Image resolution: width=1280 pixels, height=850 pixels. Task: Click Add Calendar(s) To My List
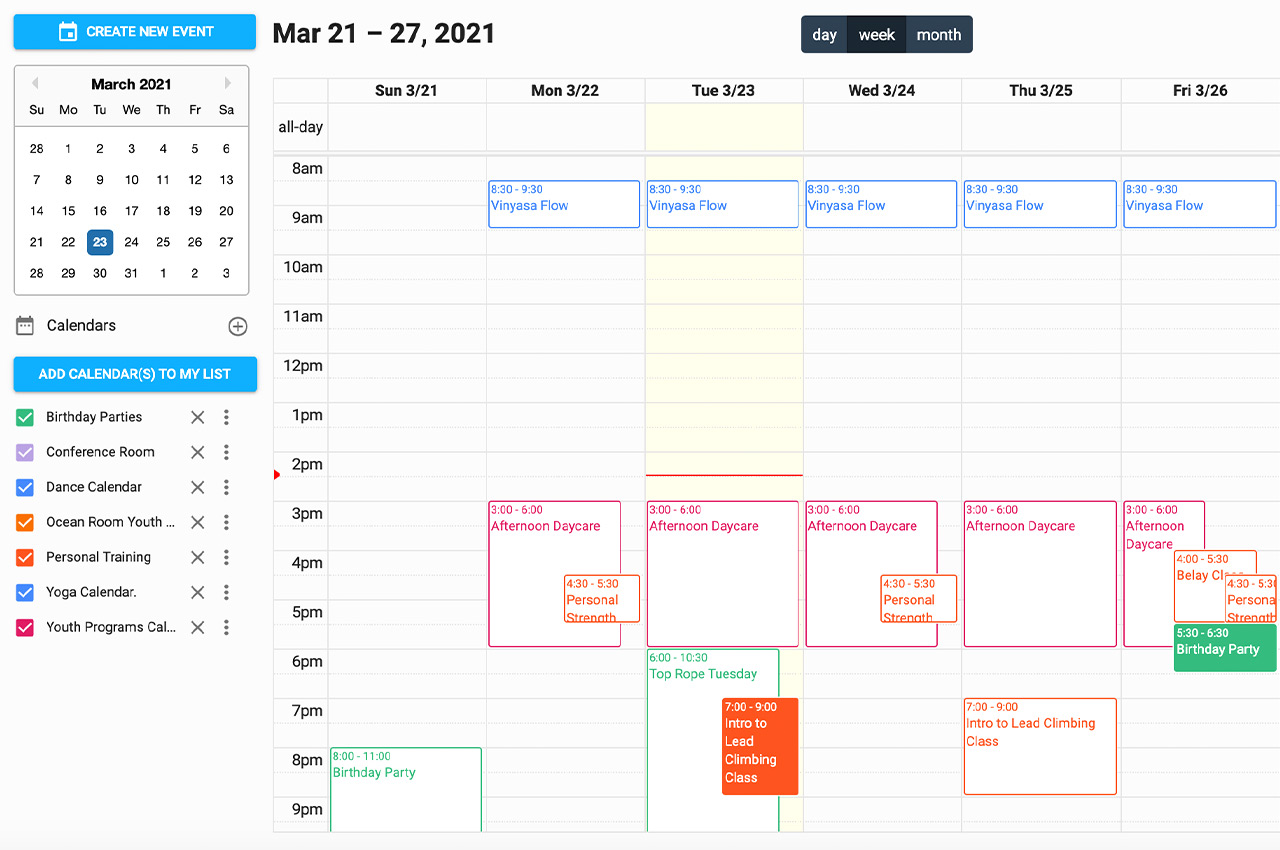(134, 374)
